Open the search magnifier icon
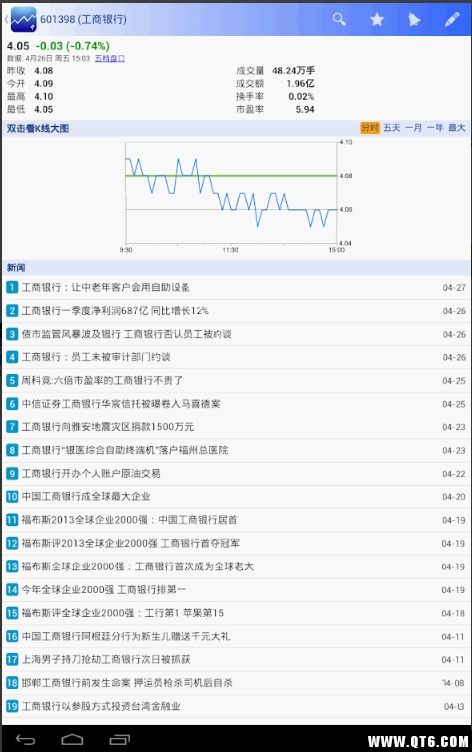This screenshot has height=752, width=472. point(339,19)
